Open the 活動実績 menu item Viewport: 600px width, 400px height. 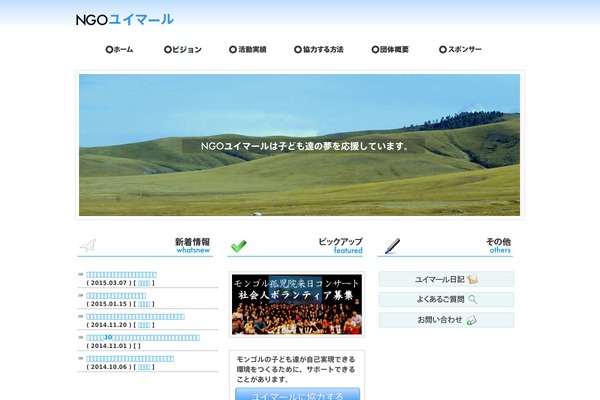coord(248,49)
